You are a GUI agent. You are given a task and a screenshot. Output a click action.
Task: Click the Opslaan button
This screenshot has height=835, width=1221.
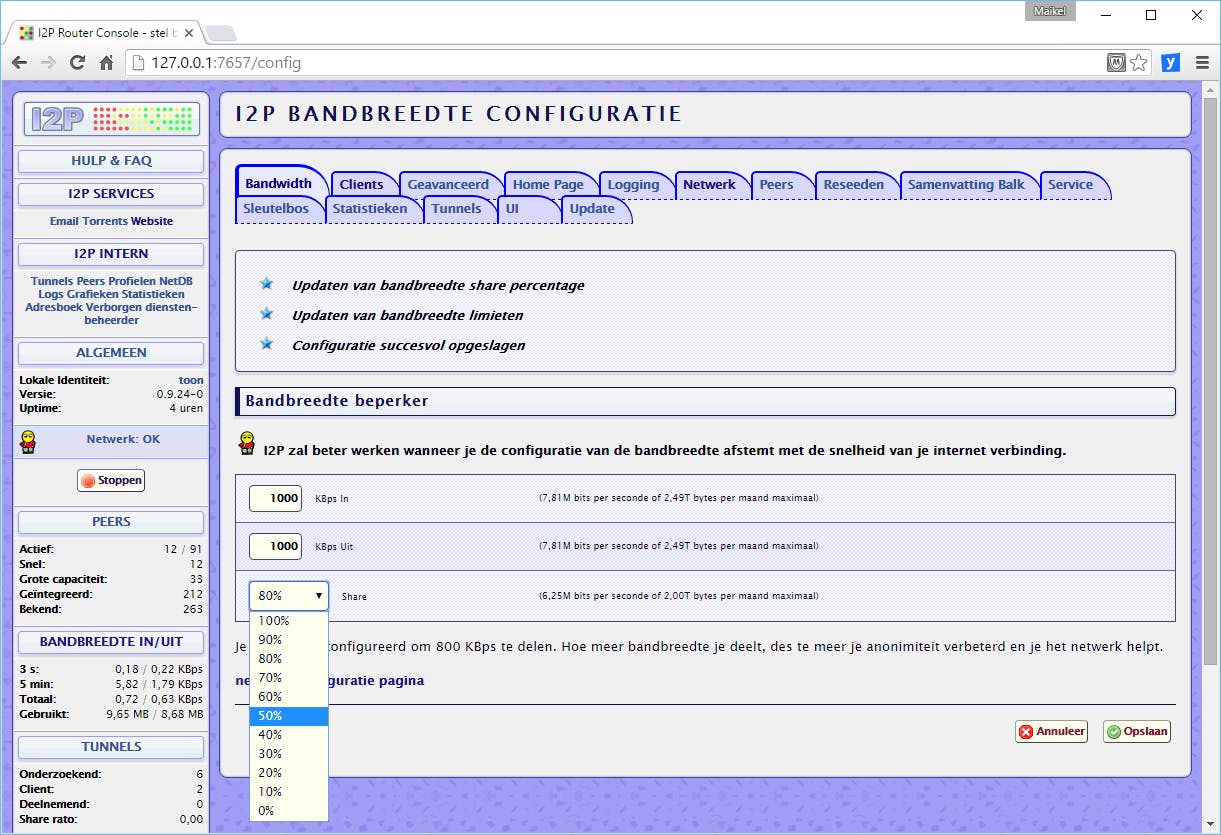pos(1136,731)
